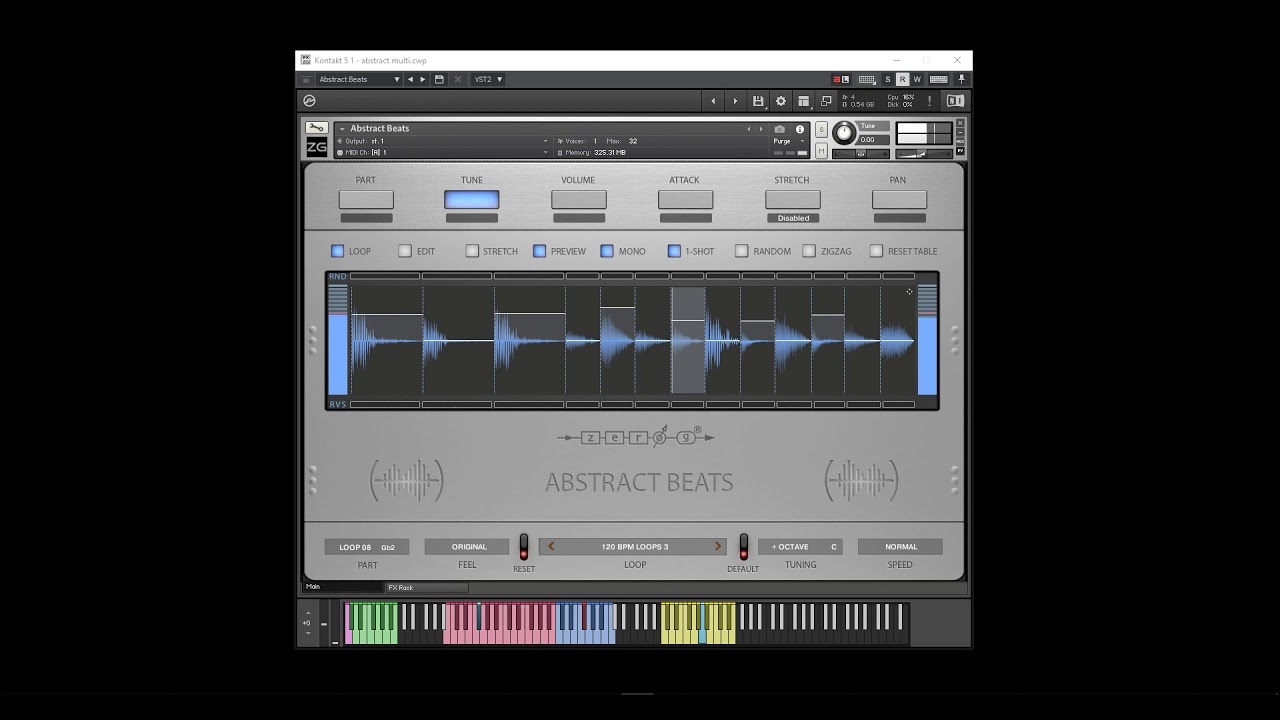Open the ORIGINAL feel selector
The height and width of the screenshot is (720, 1280).
tap(468, 547)
